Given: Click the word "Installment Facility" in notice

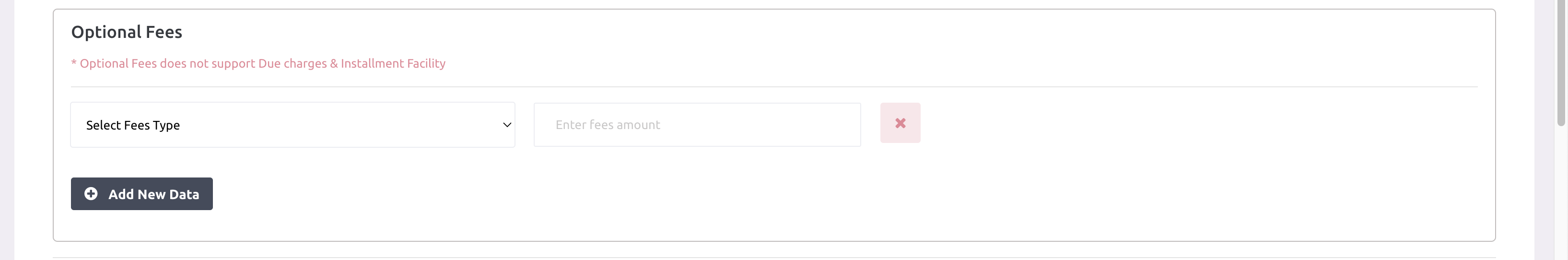Looking at the screenshot, I should 393,63.
